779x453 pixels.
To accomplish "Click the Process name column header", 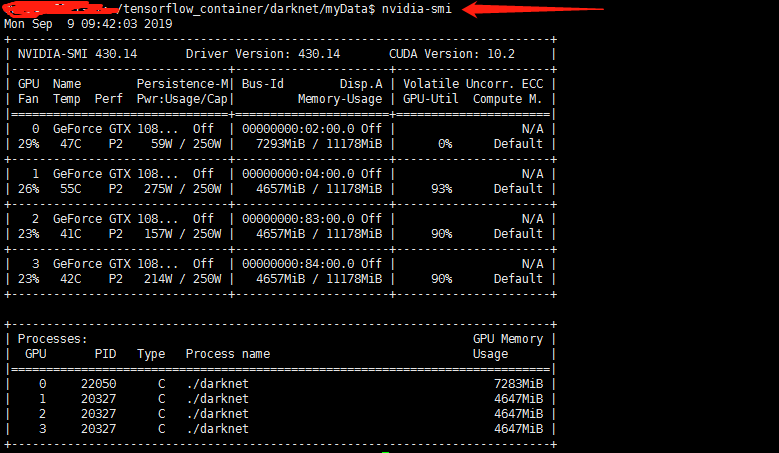I will 228,354.
